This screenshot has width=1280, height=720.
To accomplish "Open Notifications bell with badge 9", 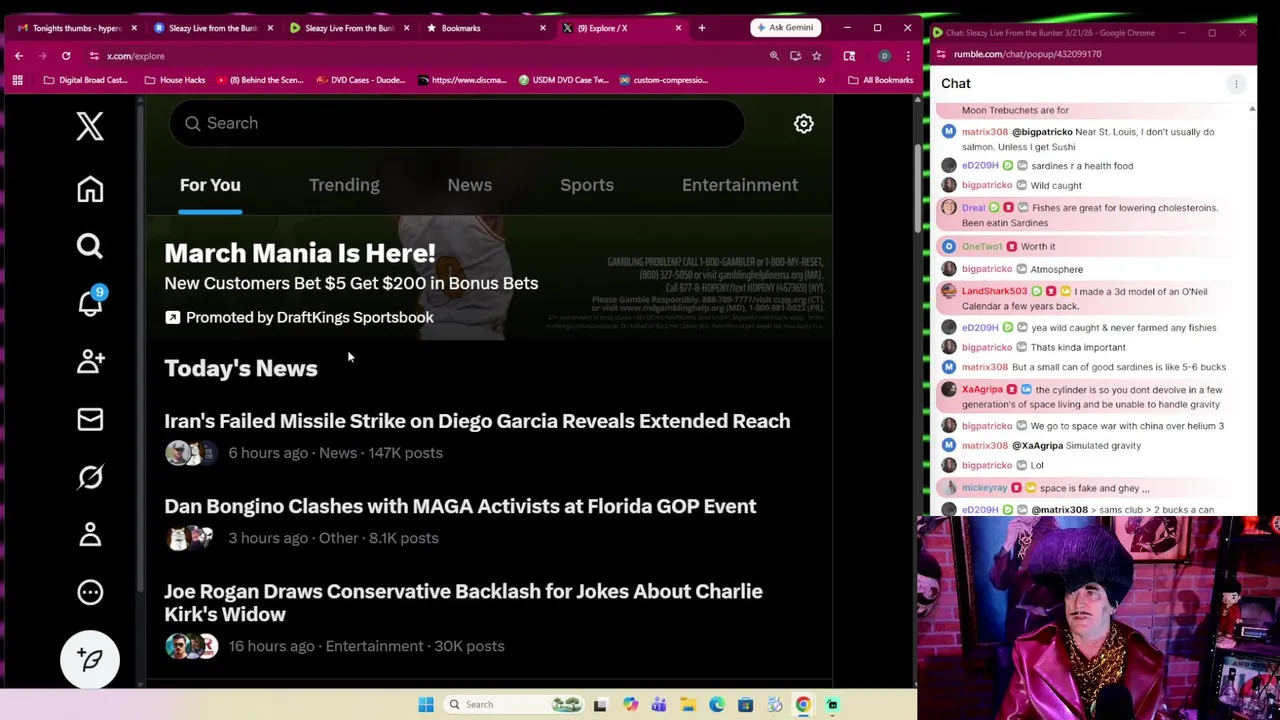I will coord(91,302).
